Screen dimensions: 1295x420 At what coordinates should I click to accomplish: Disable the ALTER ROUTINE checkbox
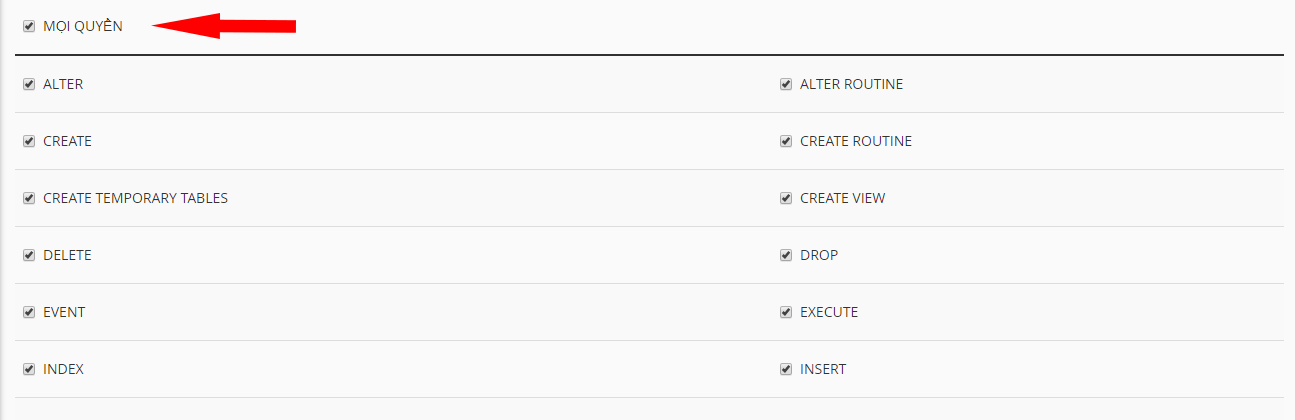point(786,85)
